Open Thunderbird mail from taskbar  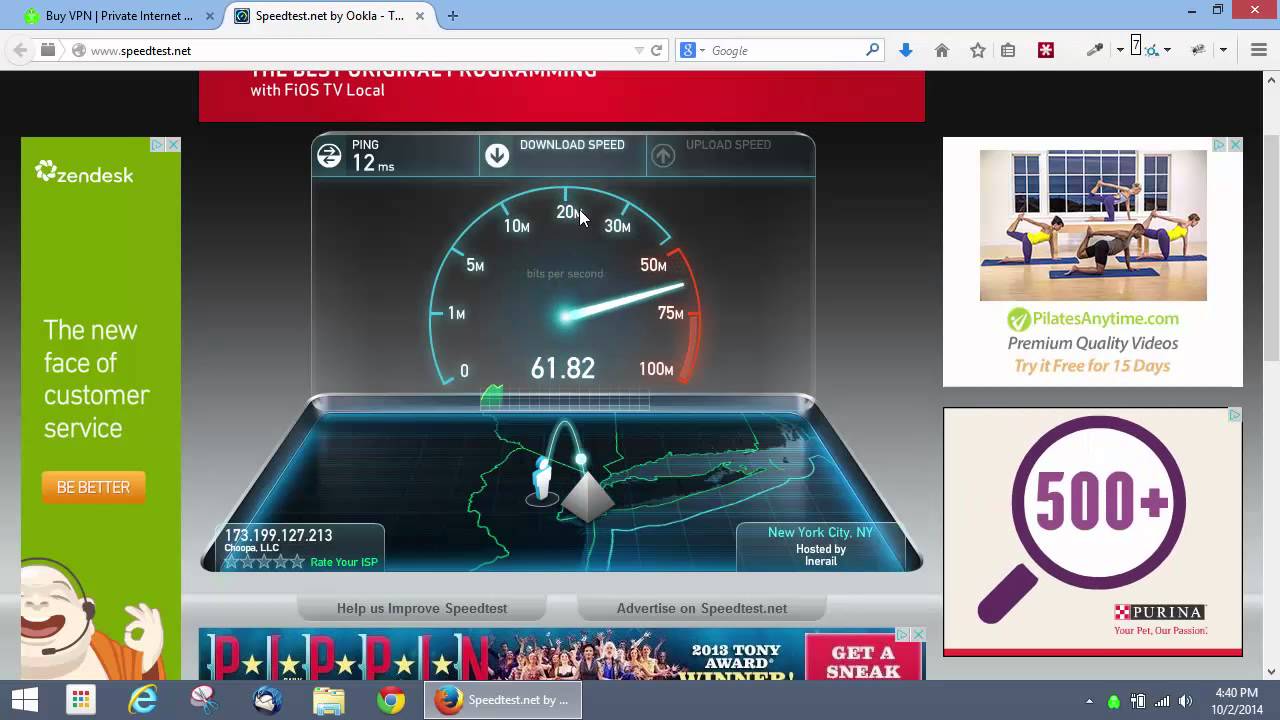coord(267,700)
